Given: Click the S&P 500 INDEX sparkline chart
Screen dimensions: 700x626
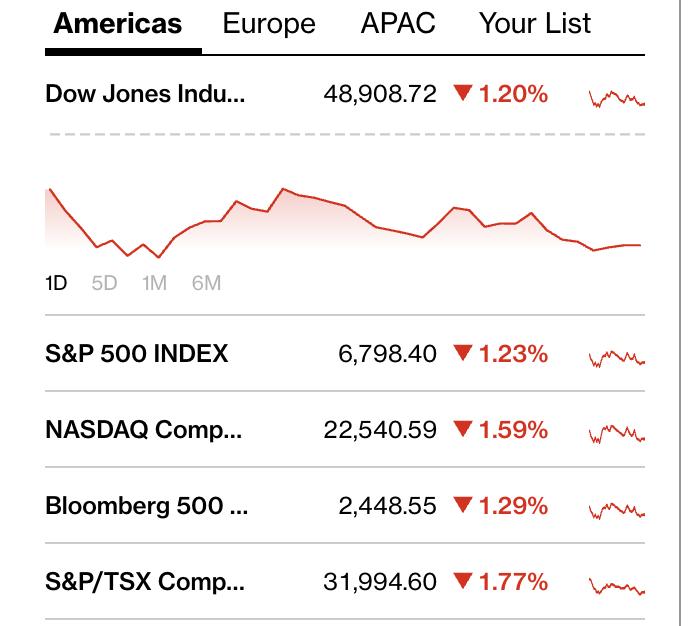Looking at the screenshot, I should click(x=617, y=357).
